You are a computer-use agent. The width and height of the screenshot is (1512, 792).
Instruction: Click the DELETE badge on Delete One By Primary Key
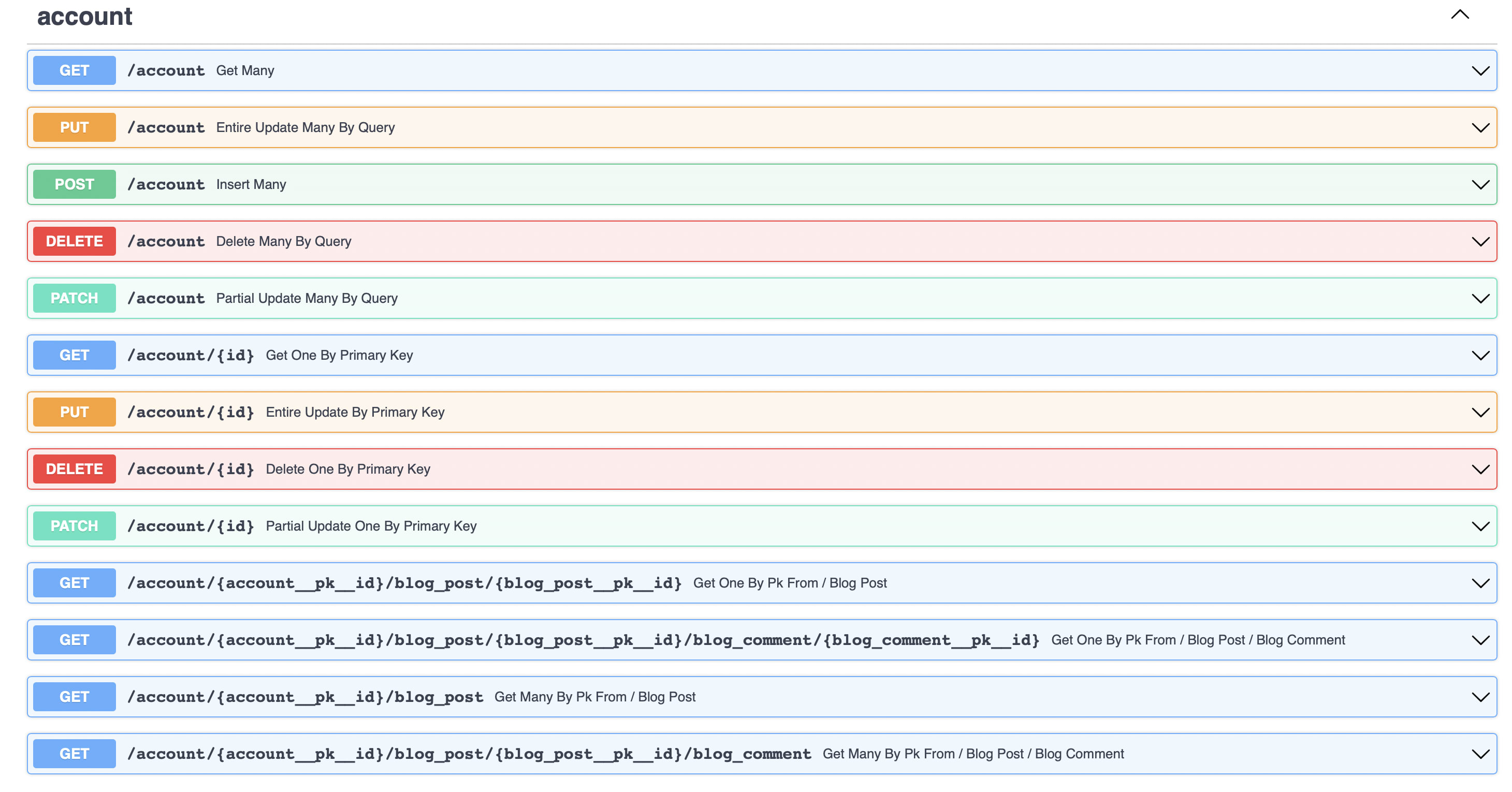74,468
